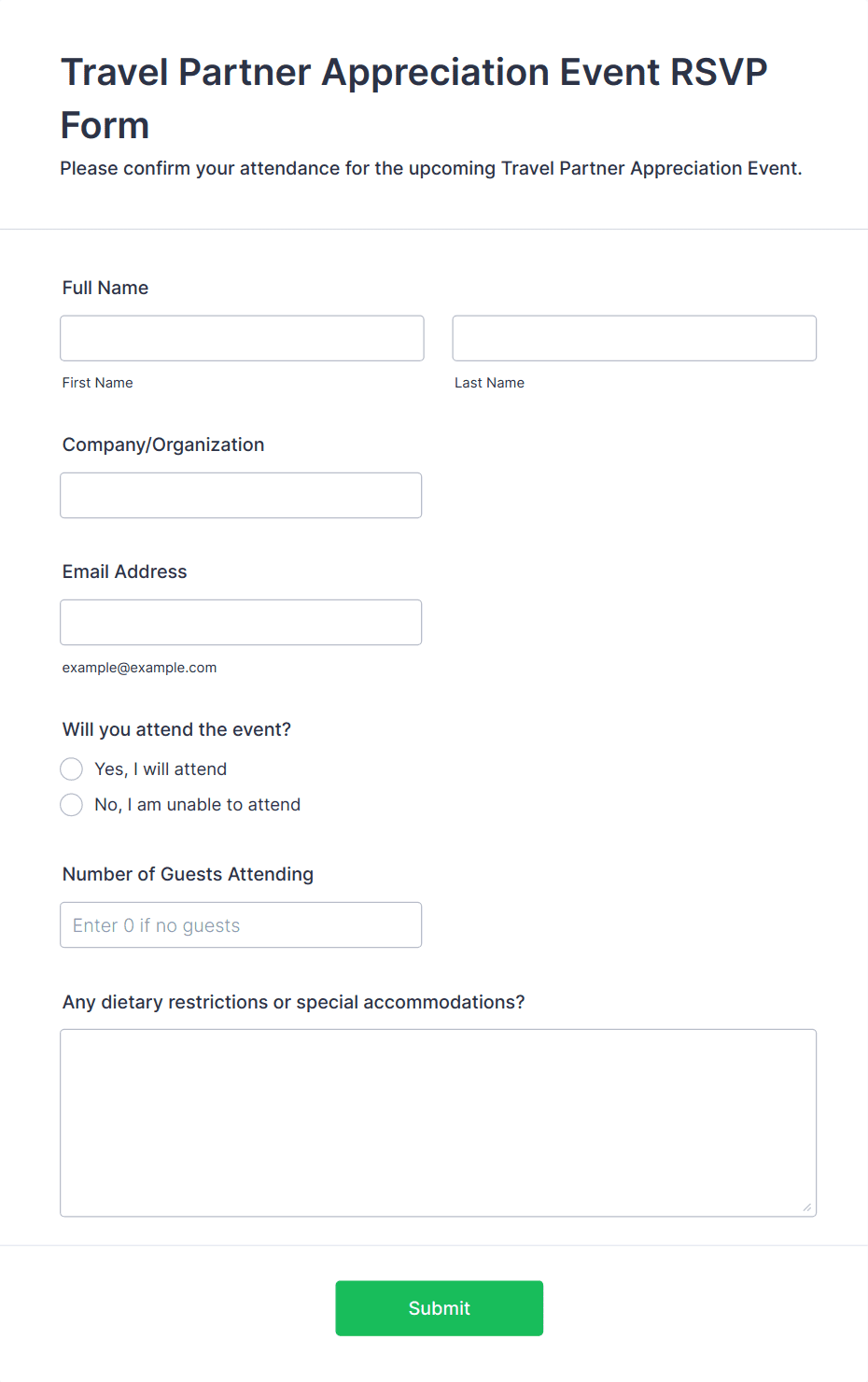
Task: Click the "Last Name" sublabel
Action: pos(490,383)
